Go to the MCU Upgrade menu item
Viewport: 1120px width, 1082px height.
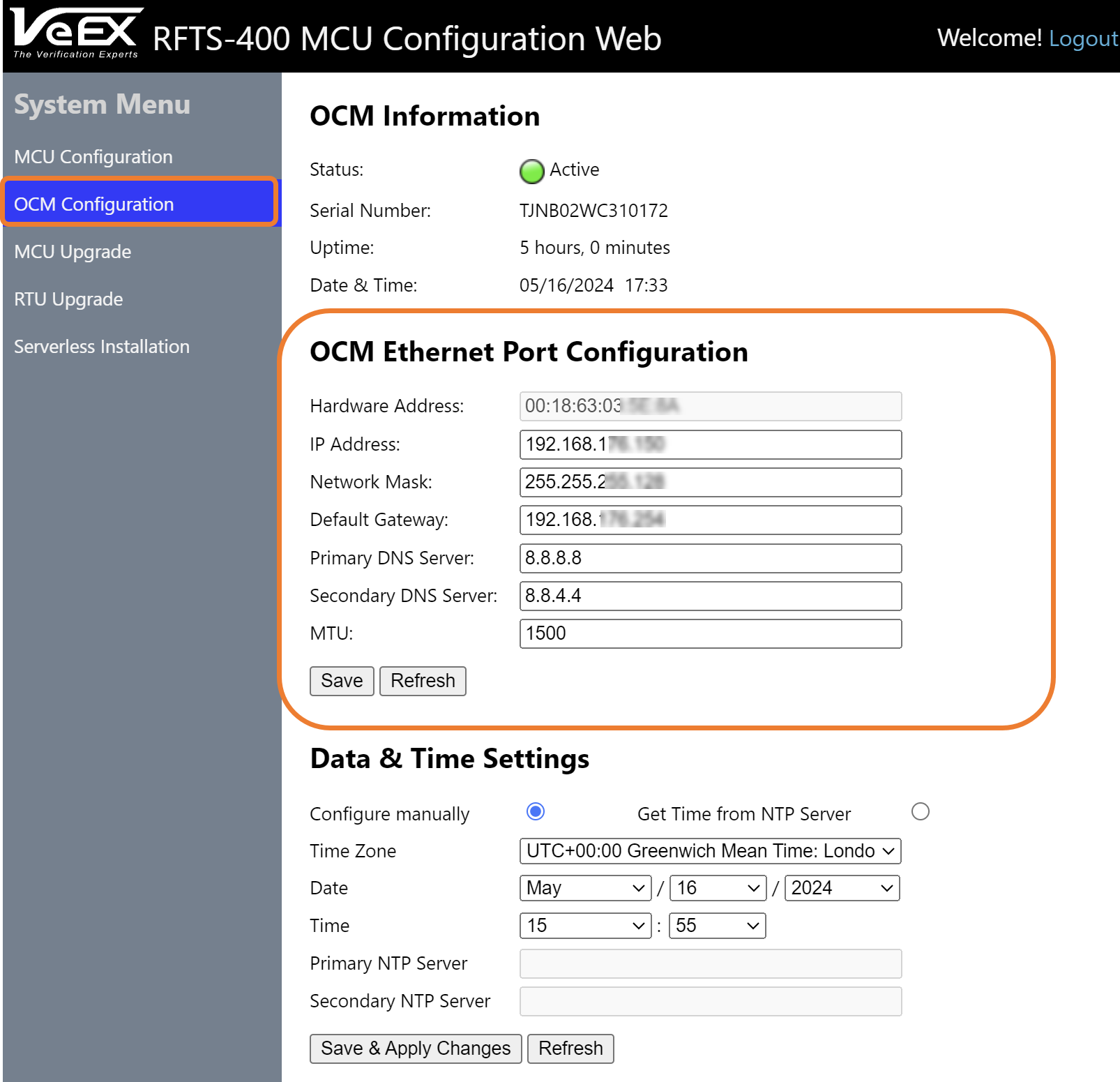73,252
